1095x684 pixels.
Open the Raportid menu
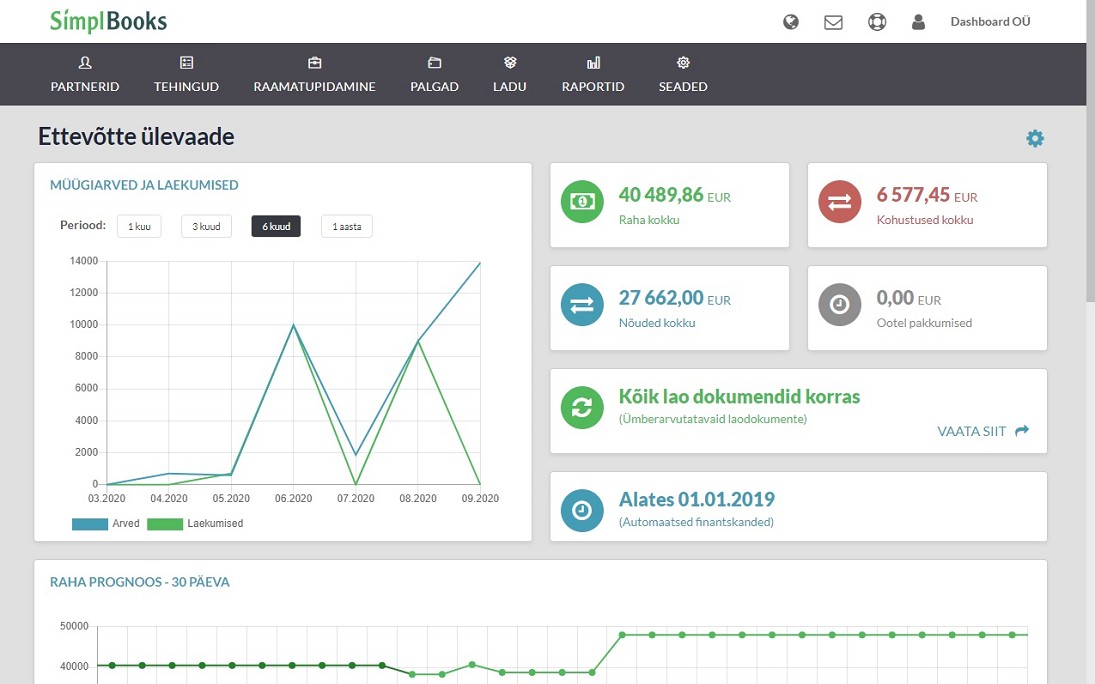pyautogui.click(x=593, y=74)
